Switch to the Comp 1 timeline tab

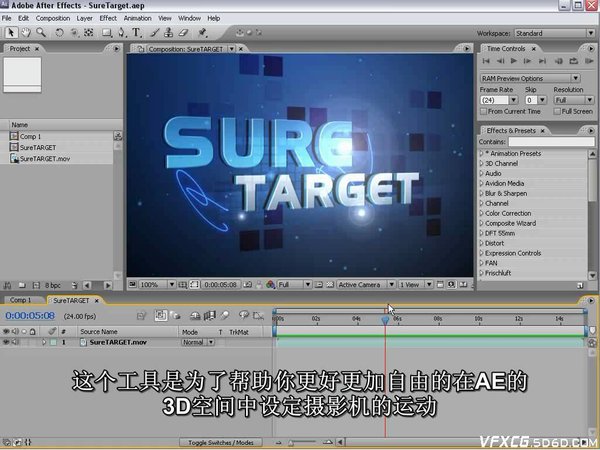tap(20, 300)
